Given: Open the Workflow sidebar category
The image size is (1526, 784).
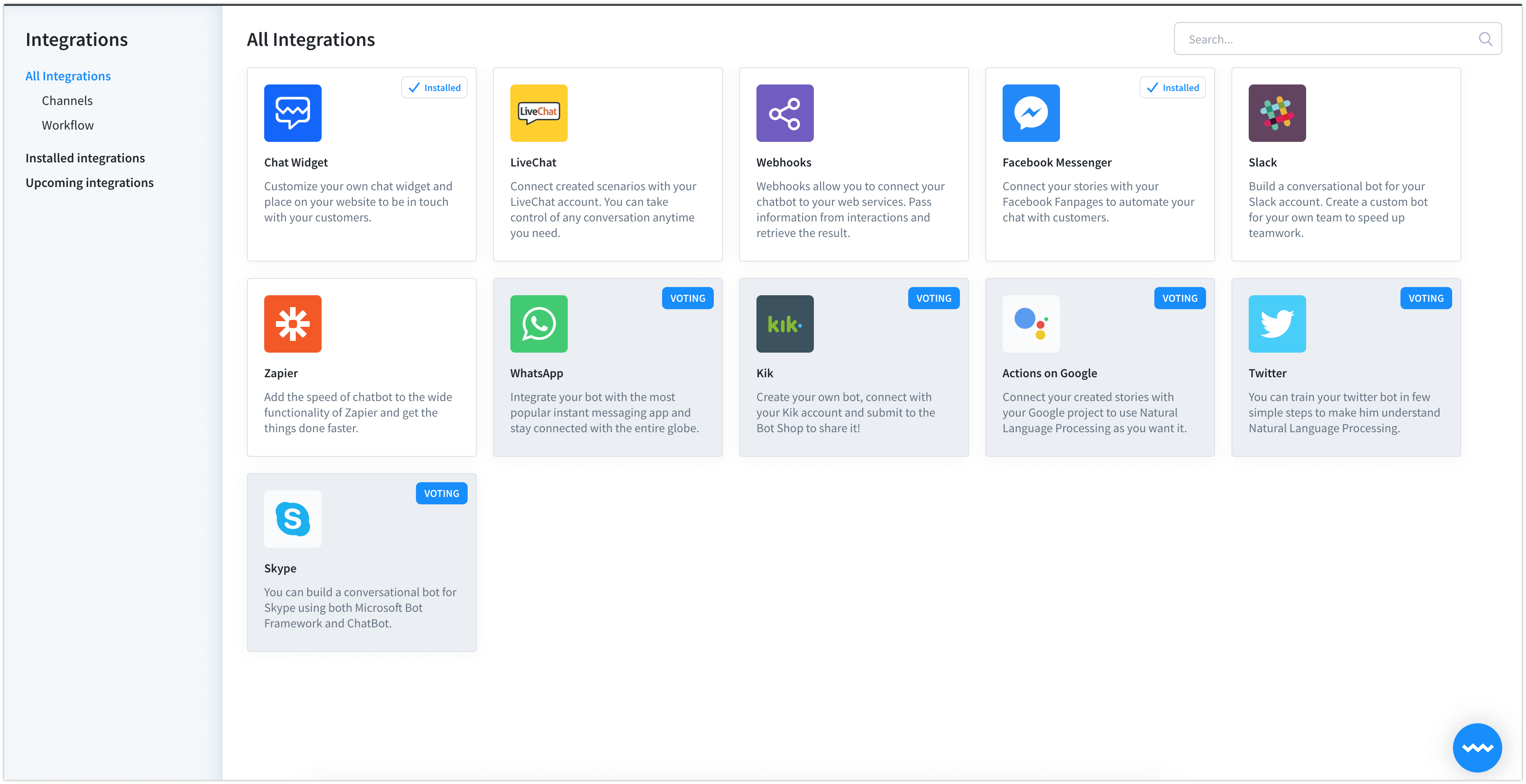Looking at the screenshot, I should pyautogui.click(x=68, y=125).
